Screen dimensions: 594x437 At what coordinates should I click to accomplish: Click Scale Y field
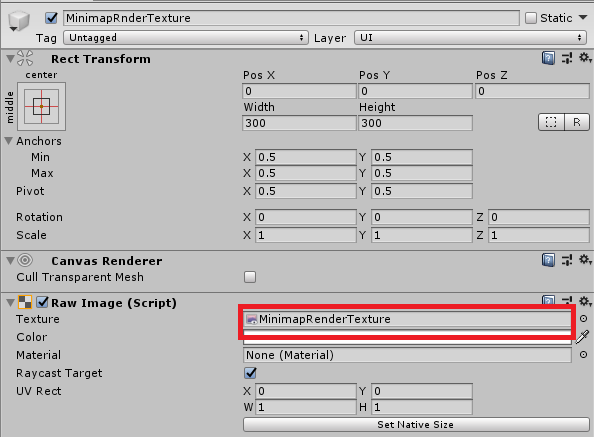(x=422, y=235)
